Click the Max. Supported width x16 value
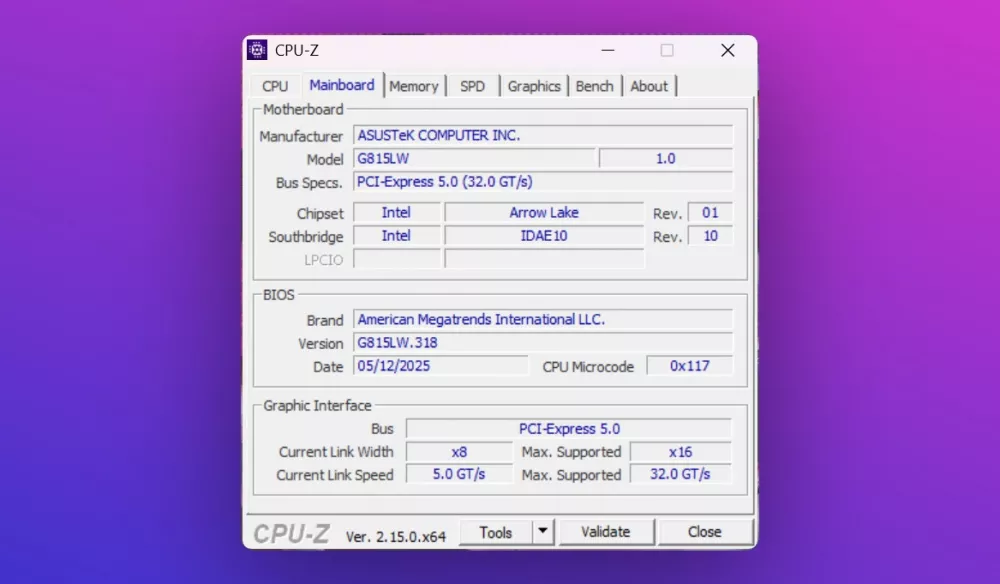This screenshot has height=584, width=1000. pyautogui.click(x=680, y=452)
